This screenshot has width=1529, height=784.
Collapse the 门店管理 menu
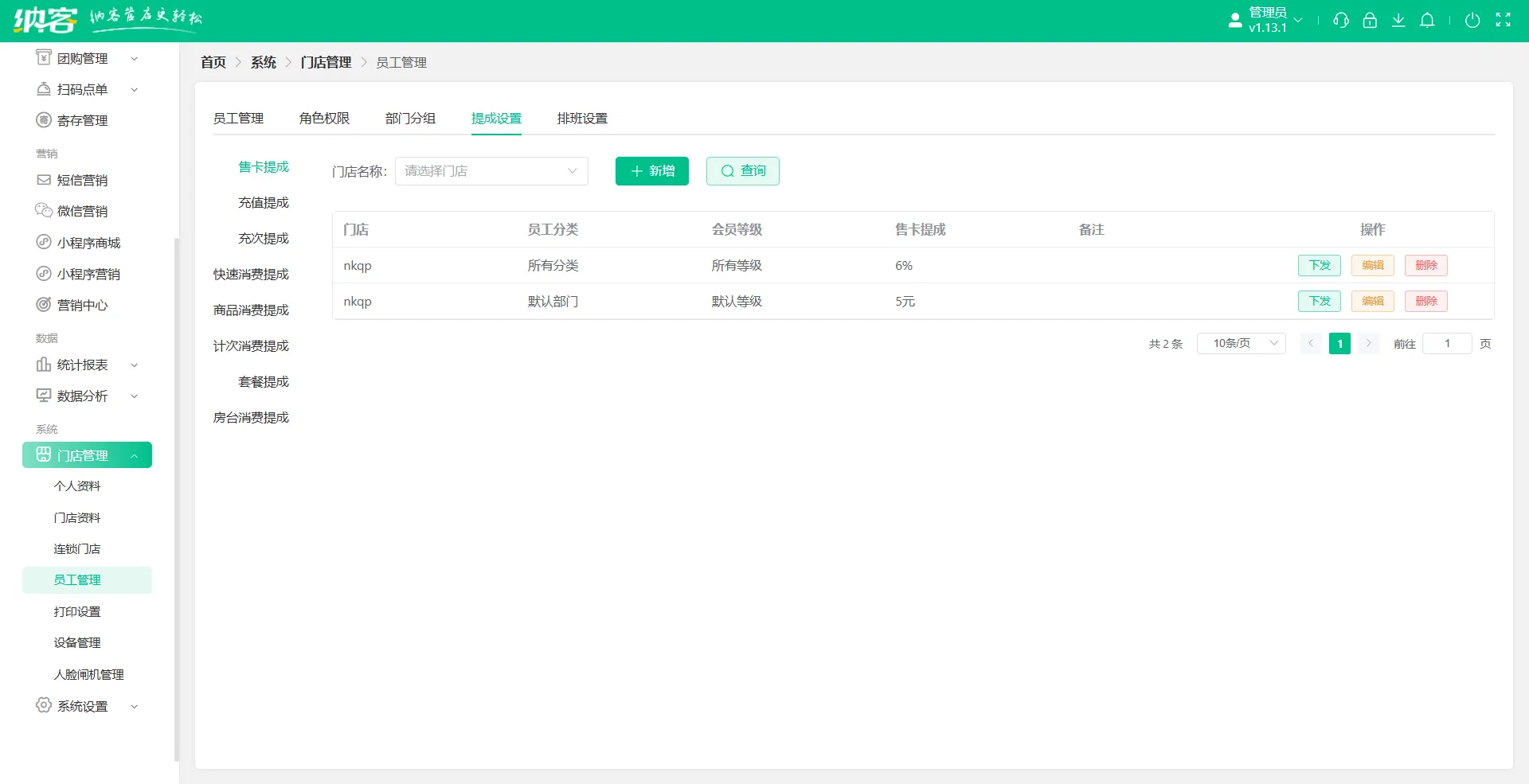click(85, 454)
